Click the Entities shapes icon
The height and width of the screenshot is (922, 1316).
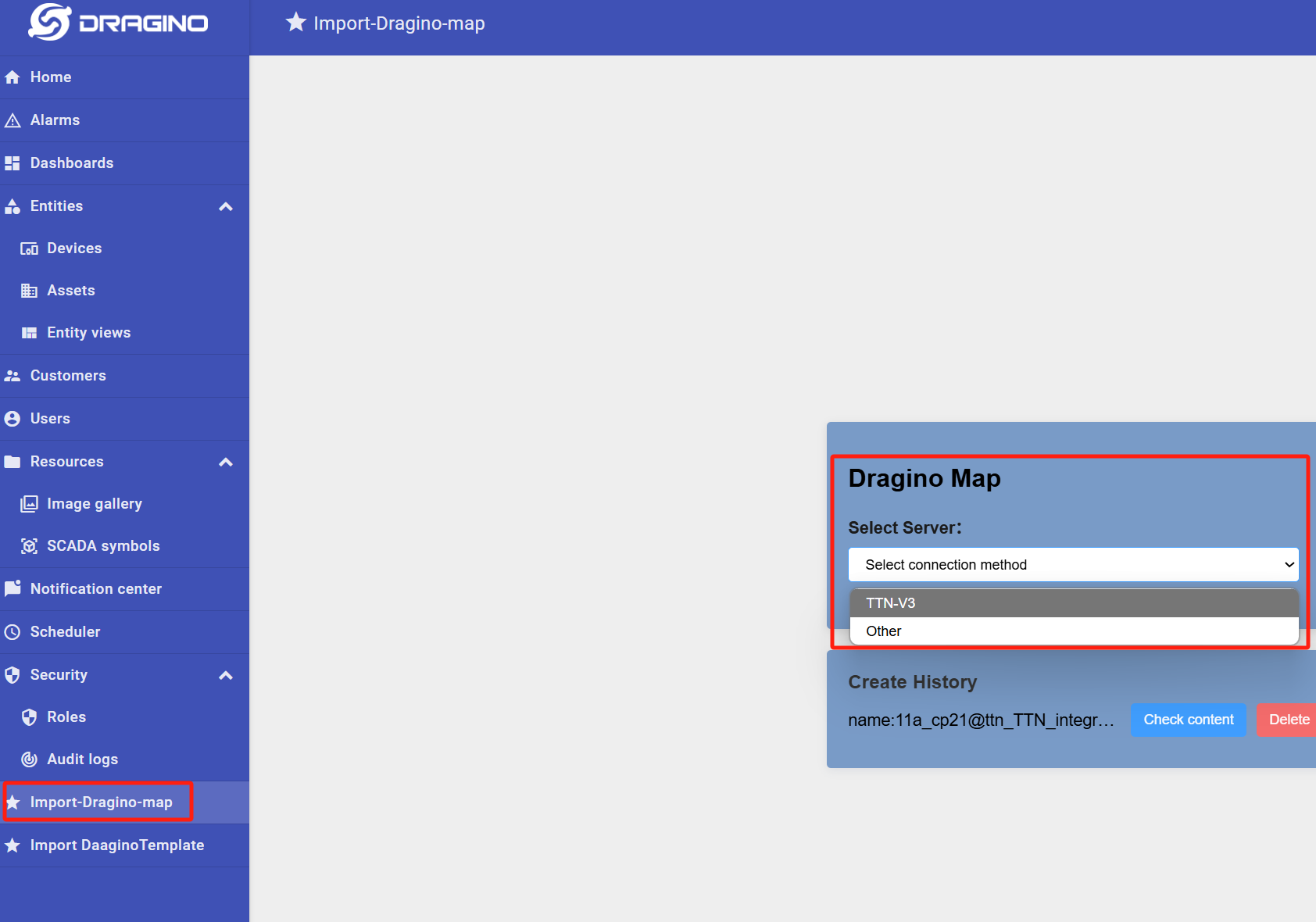pos(13,206)
